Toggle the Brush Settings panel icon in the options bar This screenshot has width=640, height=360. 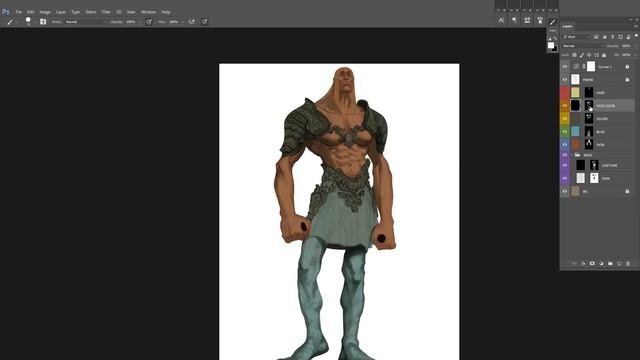(x=43, y=22)
